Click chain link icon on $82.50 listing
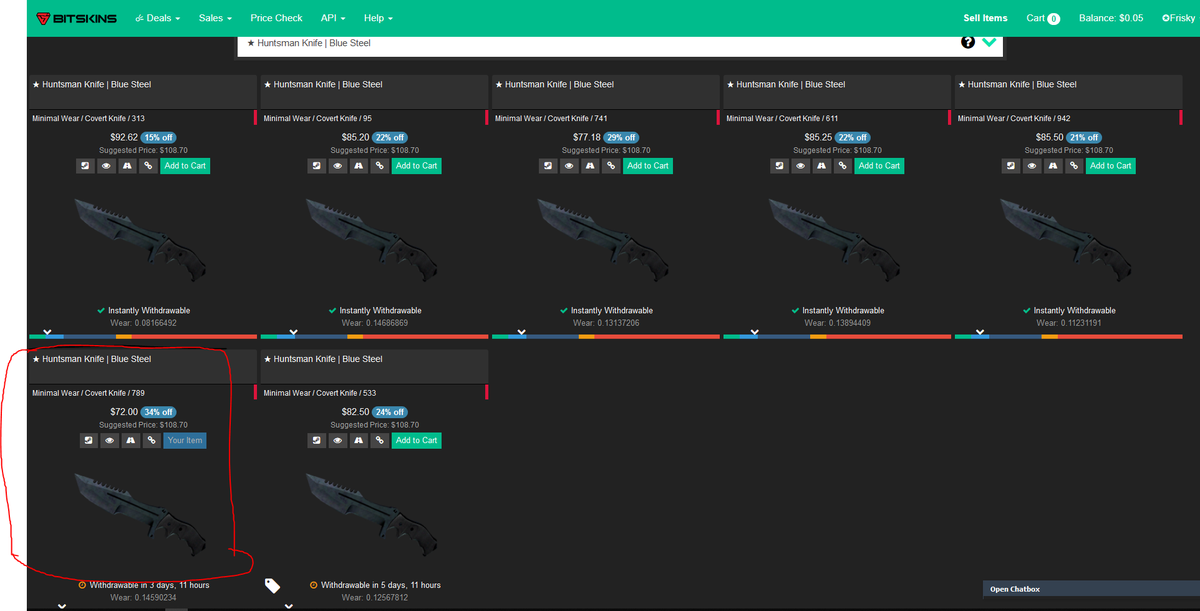 (382, 440)
